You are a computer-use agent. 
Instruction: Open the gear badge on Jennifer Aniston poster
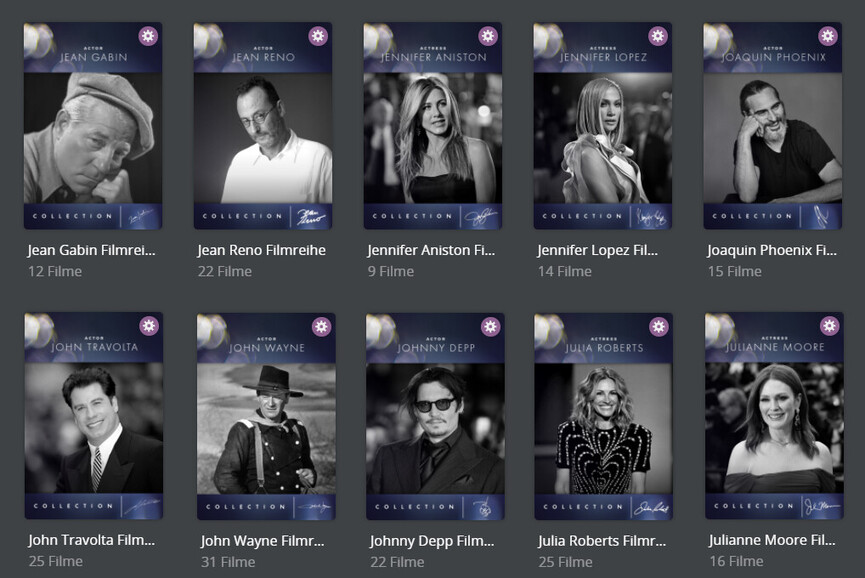pyautogui.click(x=488, y=36)
